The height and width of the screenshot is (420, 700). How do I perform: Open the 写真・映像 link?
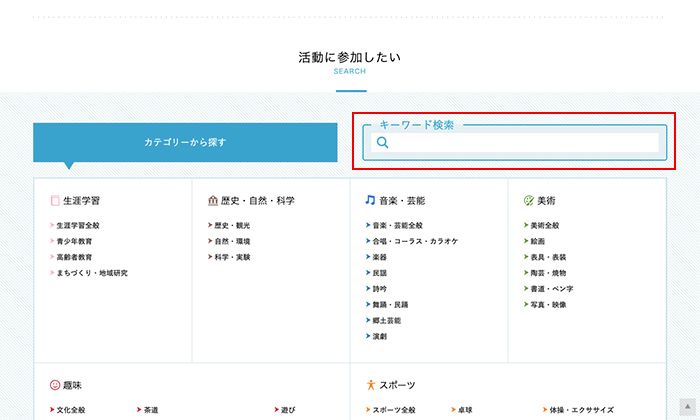tap(548, 305)
